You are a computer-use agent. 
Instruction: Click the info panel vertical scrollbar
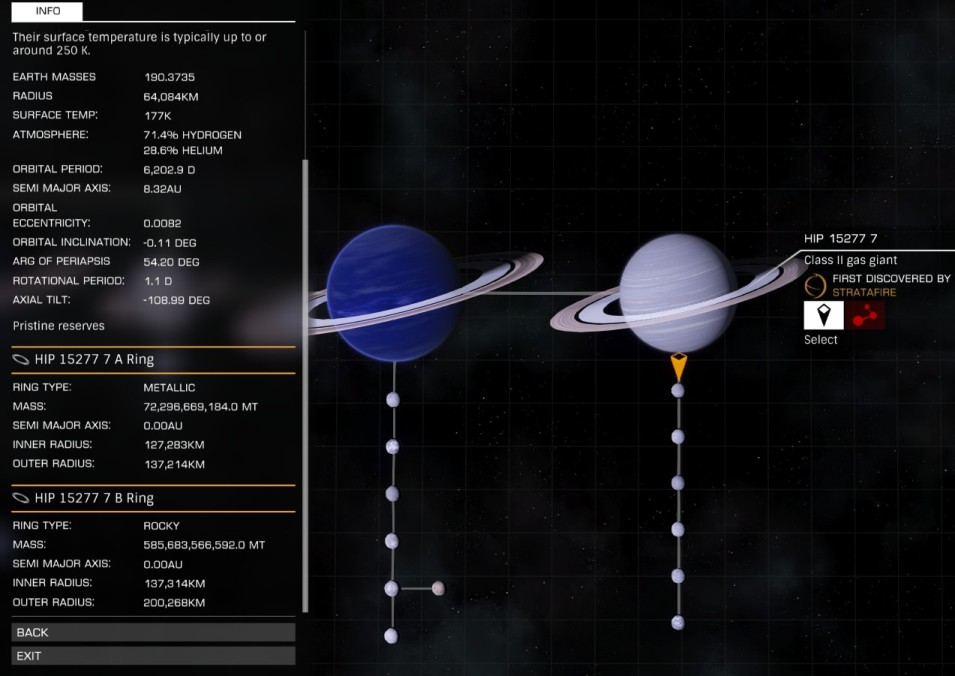(x=305, y=385)
